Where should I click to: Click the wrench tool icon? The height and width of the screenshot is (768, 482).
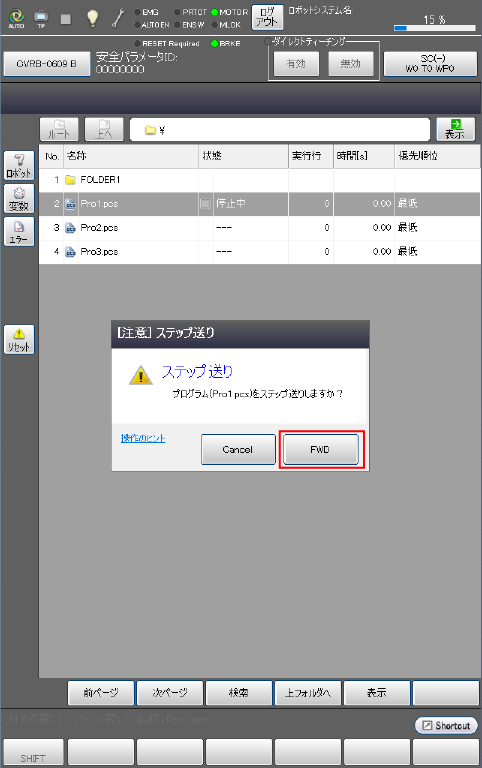(118, 18)
